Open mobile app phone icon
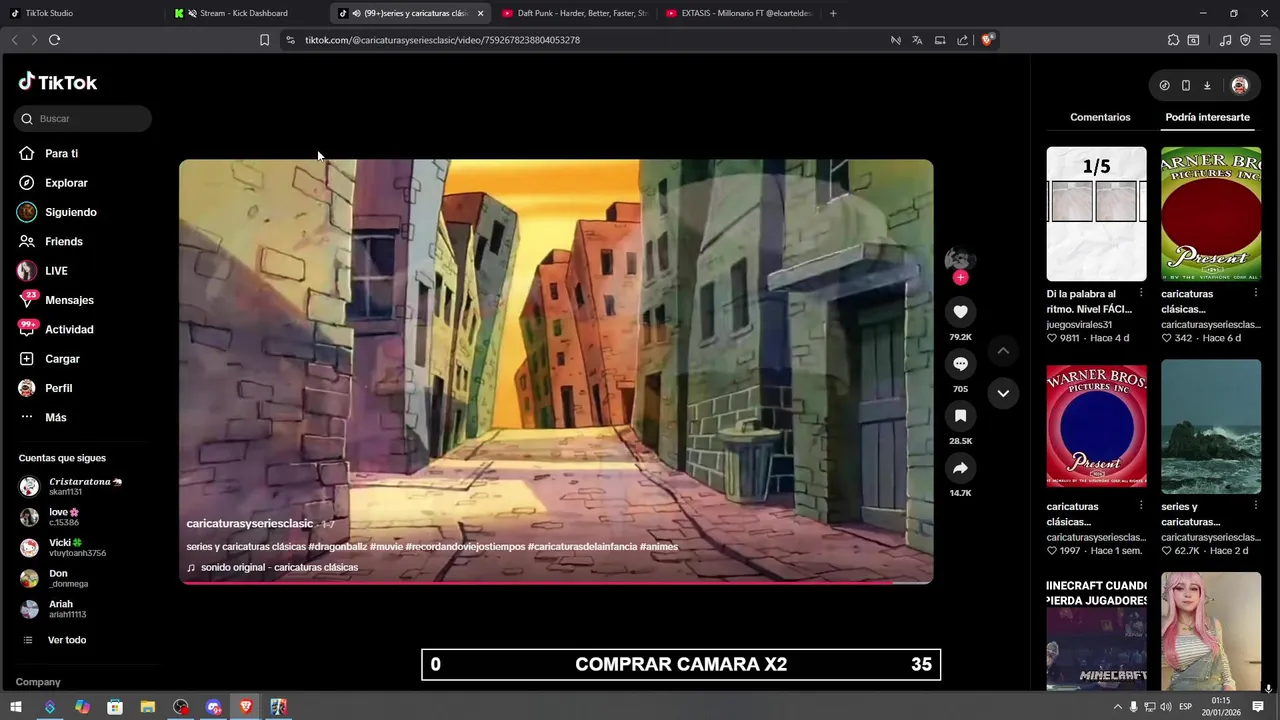1280x720 pixels. (1186, 86)
